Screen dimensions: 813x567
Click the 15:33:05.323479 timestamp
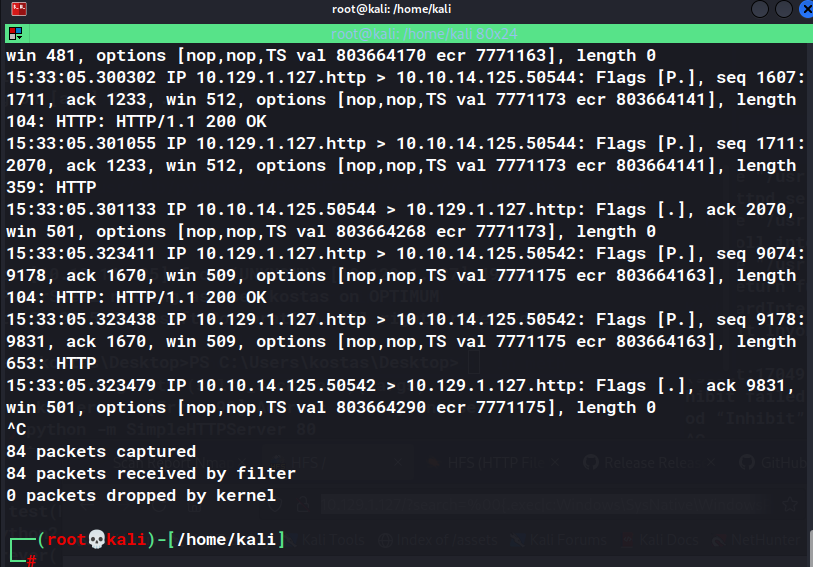[x=81, y=385]
